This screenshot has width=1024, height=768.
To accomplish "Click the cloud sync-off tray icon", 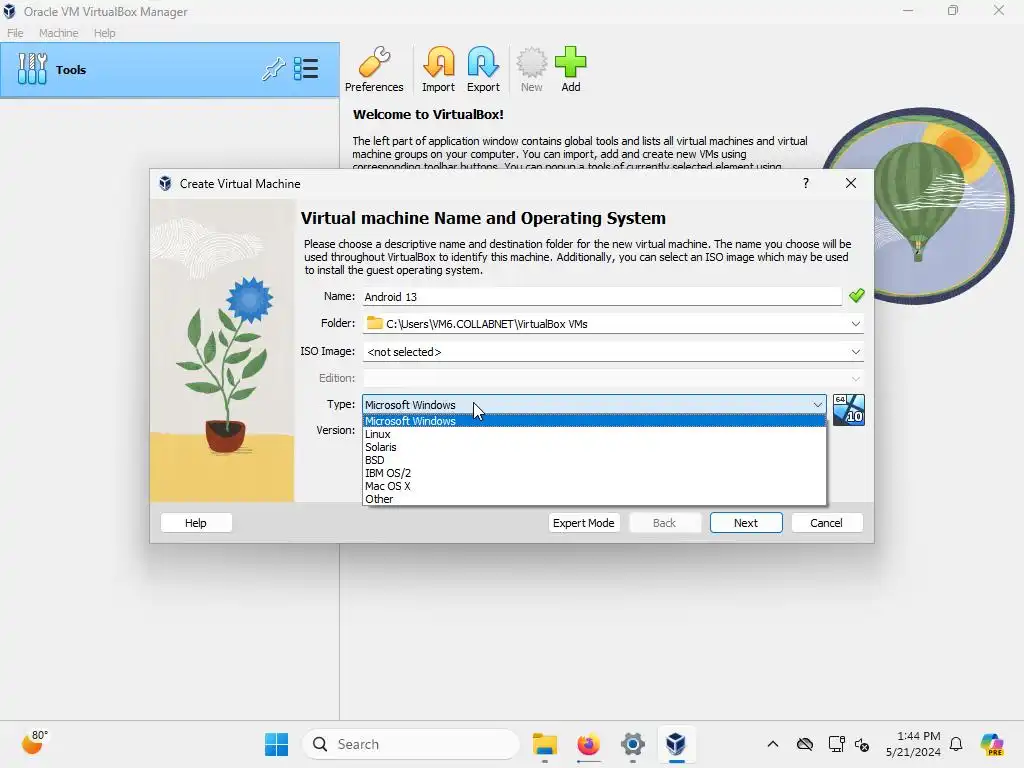I will pos(805,744).
